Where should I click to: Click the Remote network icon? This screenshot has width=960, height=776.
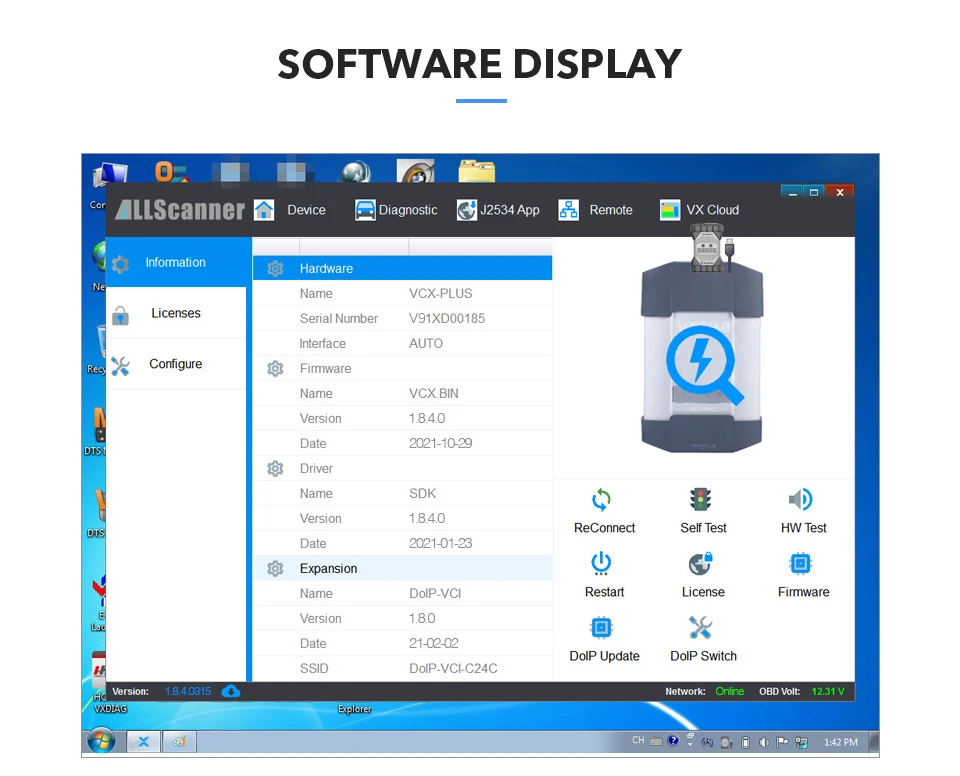pos(569,210)
